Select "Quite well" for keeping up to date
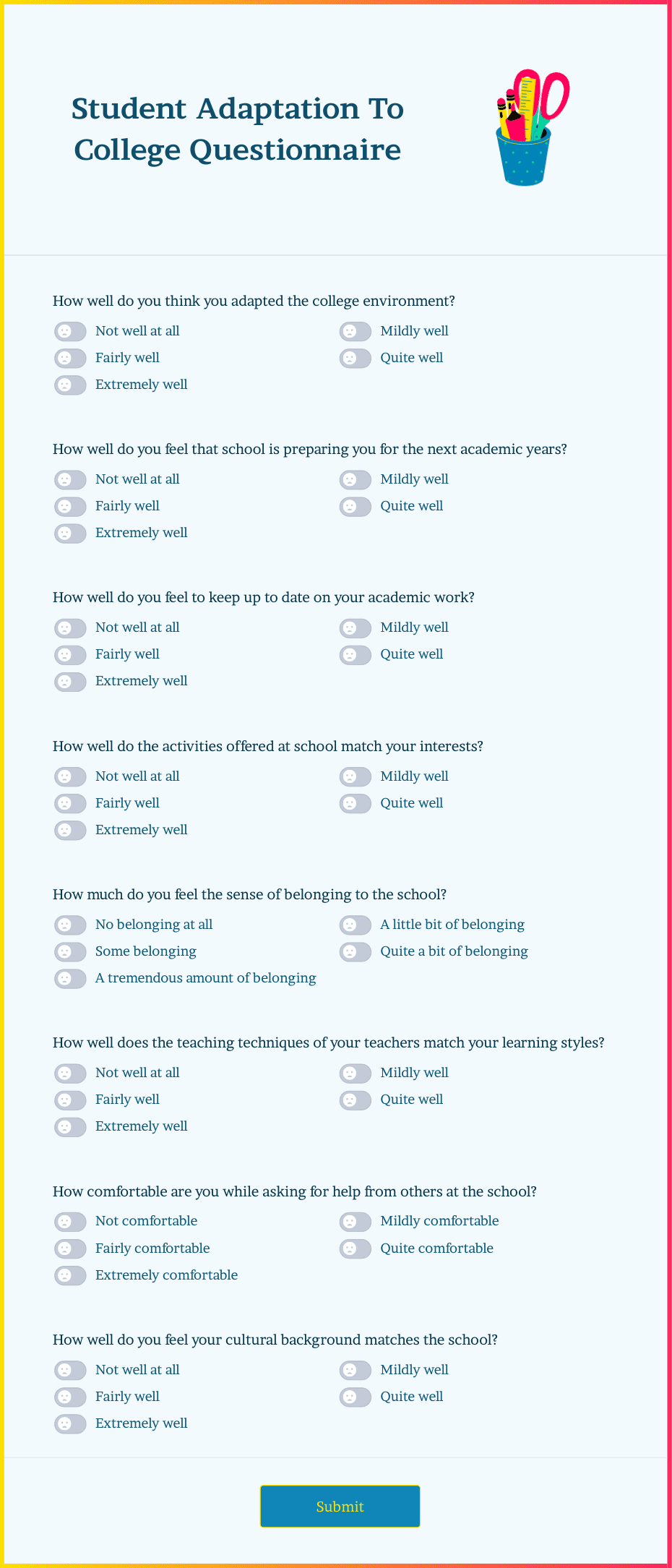 tap(355, 654)
